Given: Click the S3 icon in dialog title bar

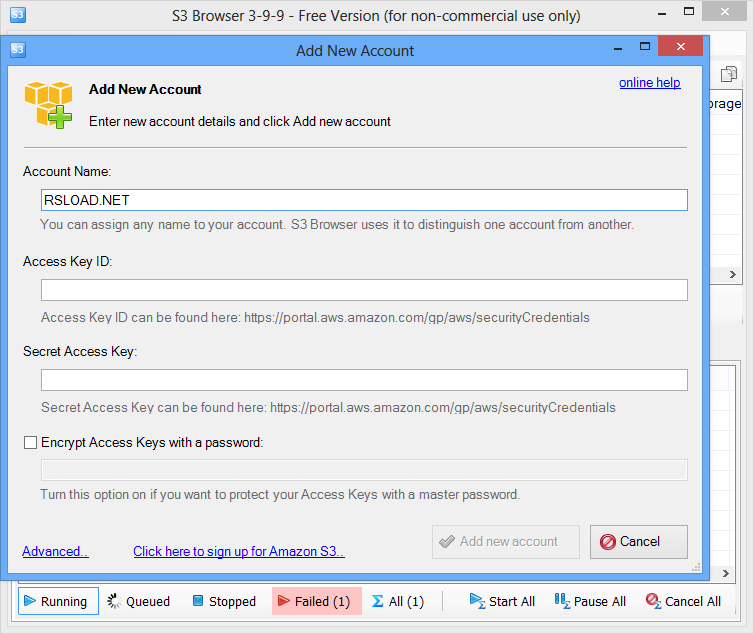Looking at the screenshot, I should [18, 50].
